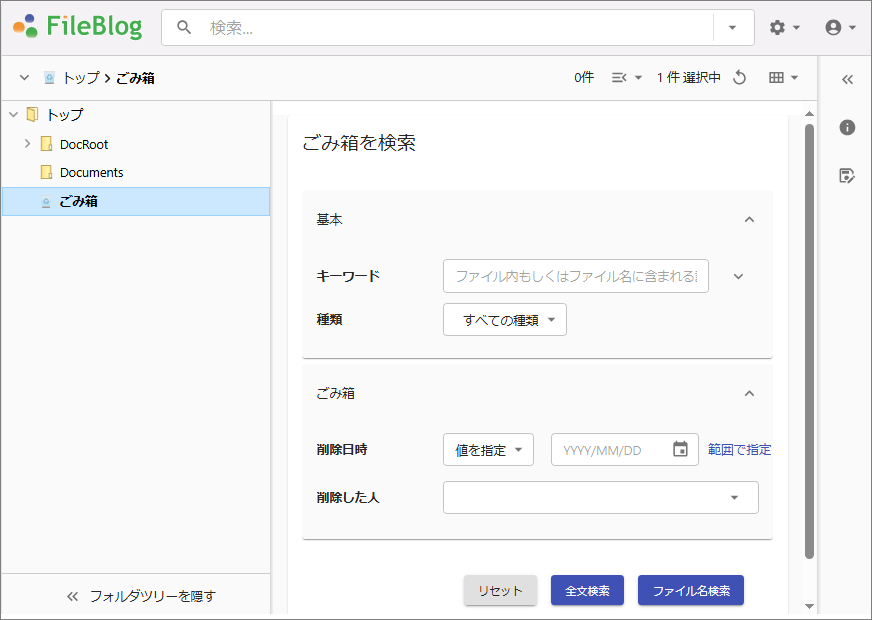Open the grid view mode dropdown
The height and width of the screenshot is (620, 872).
[783, 78]
